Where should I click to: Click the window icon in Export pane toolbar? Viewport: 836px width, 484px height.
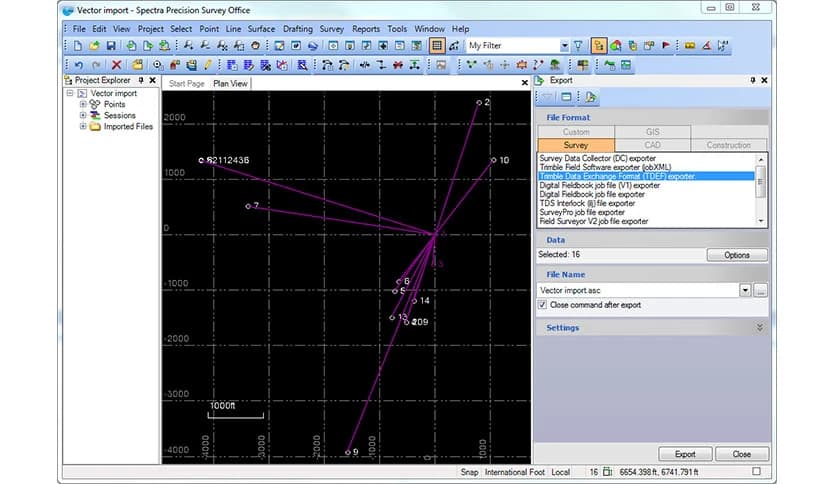click(566, 97)
